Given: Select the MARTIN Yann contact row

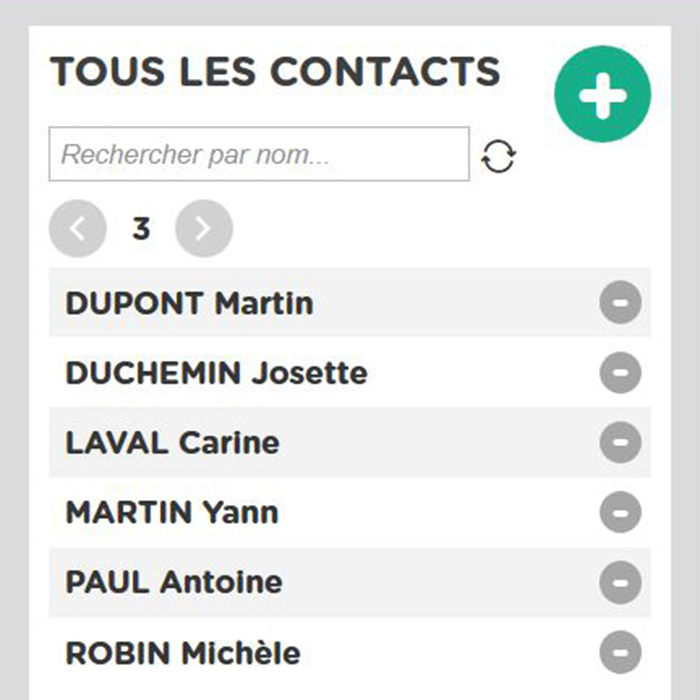Looking at the screenshot, I should point(350,512).
